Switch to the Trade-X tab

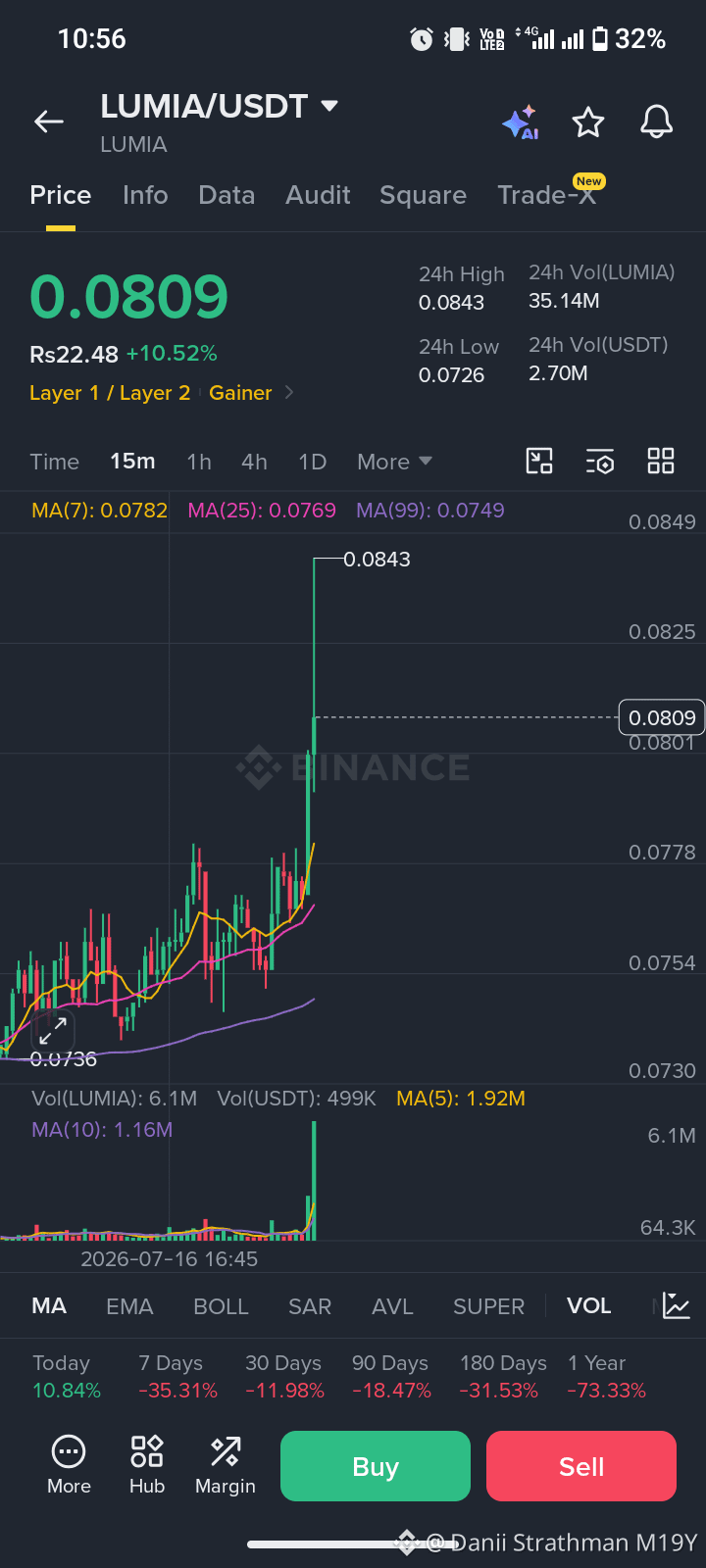click(x=547, y=195)
